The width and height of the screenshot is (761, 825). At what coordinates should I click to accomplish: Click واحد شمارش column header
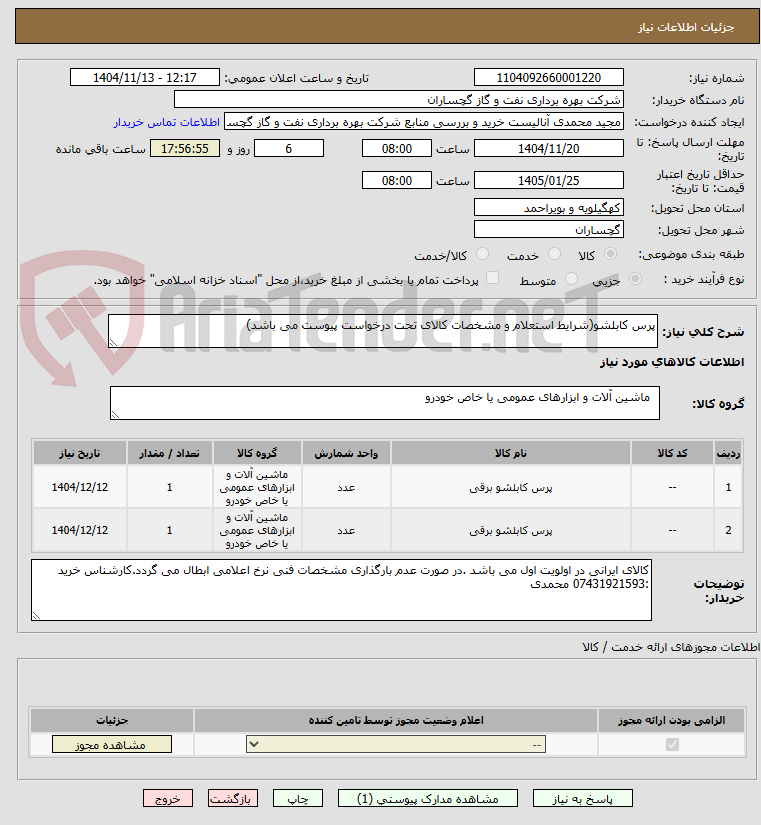(346, 453)
